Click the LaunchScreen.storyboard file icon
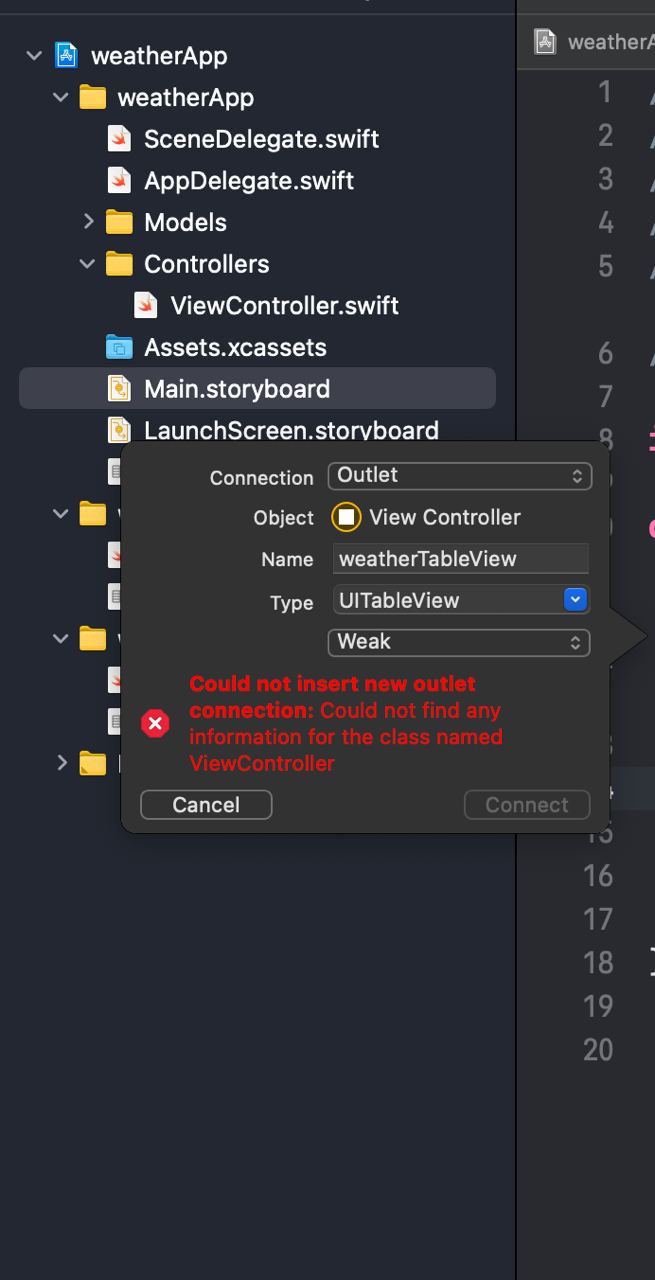The height and width of the screenshot is (1280, 655). coord(119,431)
